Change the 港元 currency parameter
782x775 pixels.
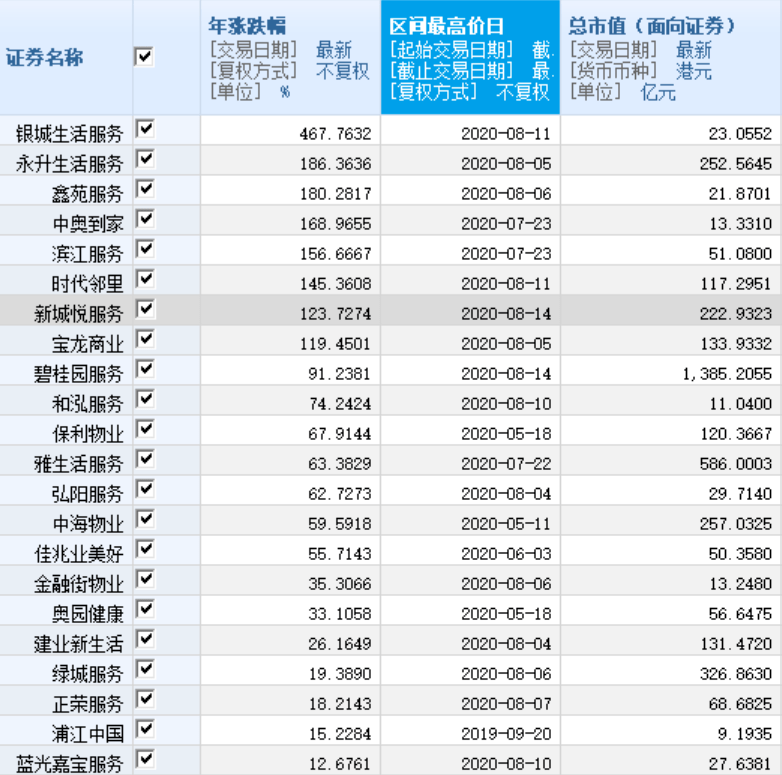(x=694, y=71)
